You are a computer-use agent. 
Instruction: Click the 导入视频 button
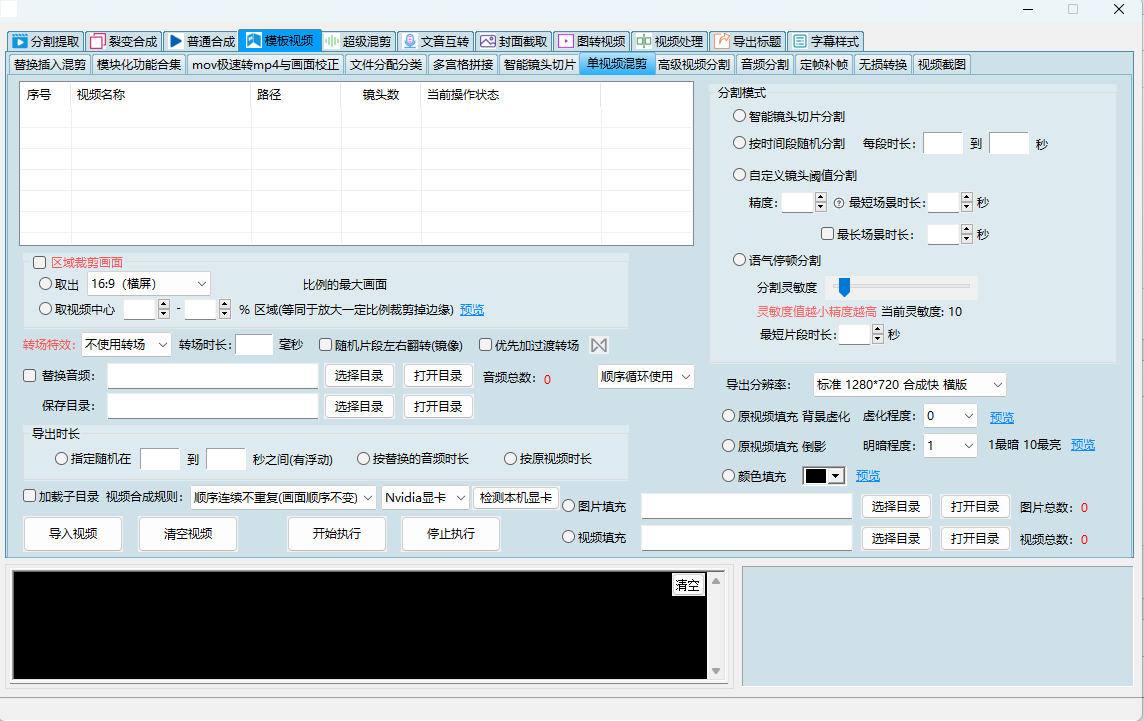[73, 533]
